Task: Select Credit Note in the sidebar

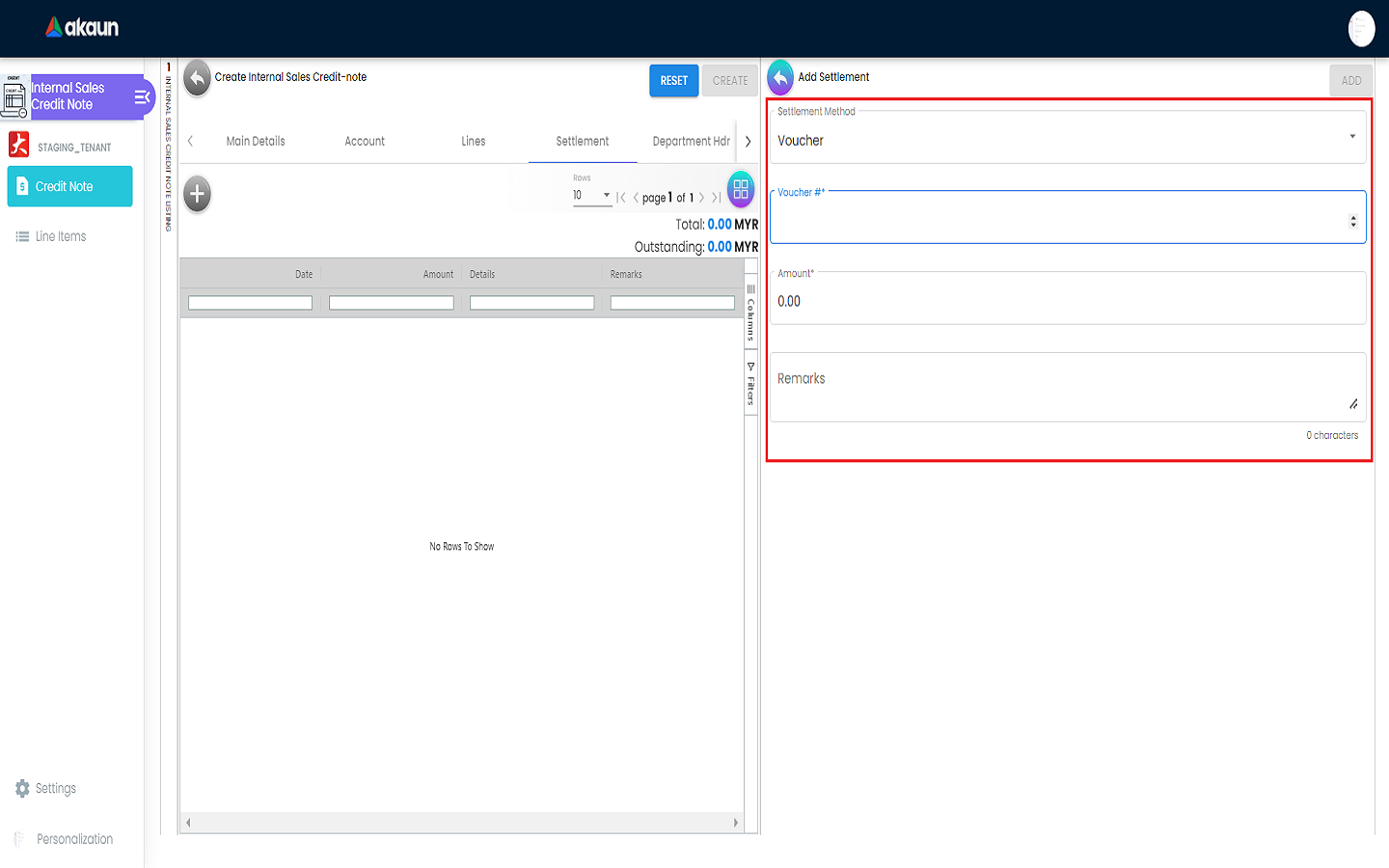Action: click(x=69, y=186)
